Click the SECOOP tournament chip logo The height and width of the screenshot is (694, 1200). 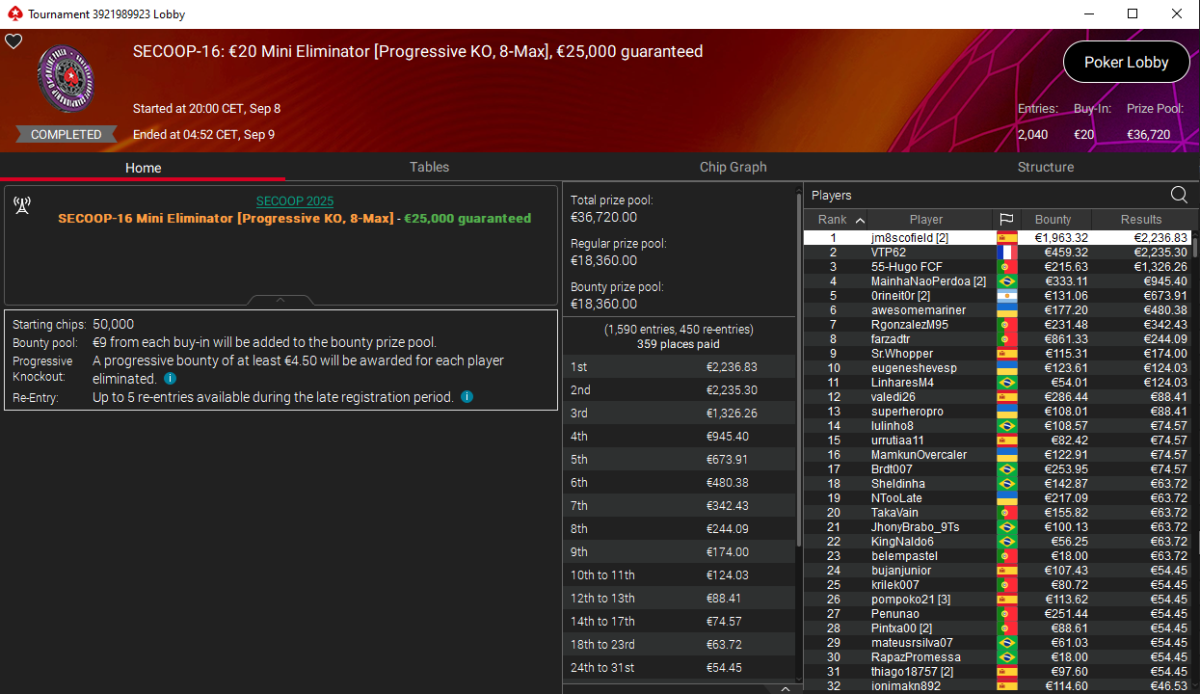66,80
